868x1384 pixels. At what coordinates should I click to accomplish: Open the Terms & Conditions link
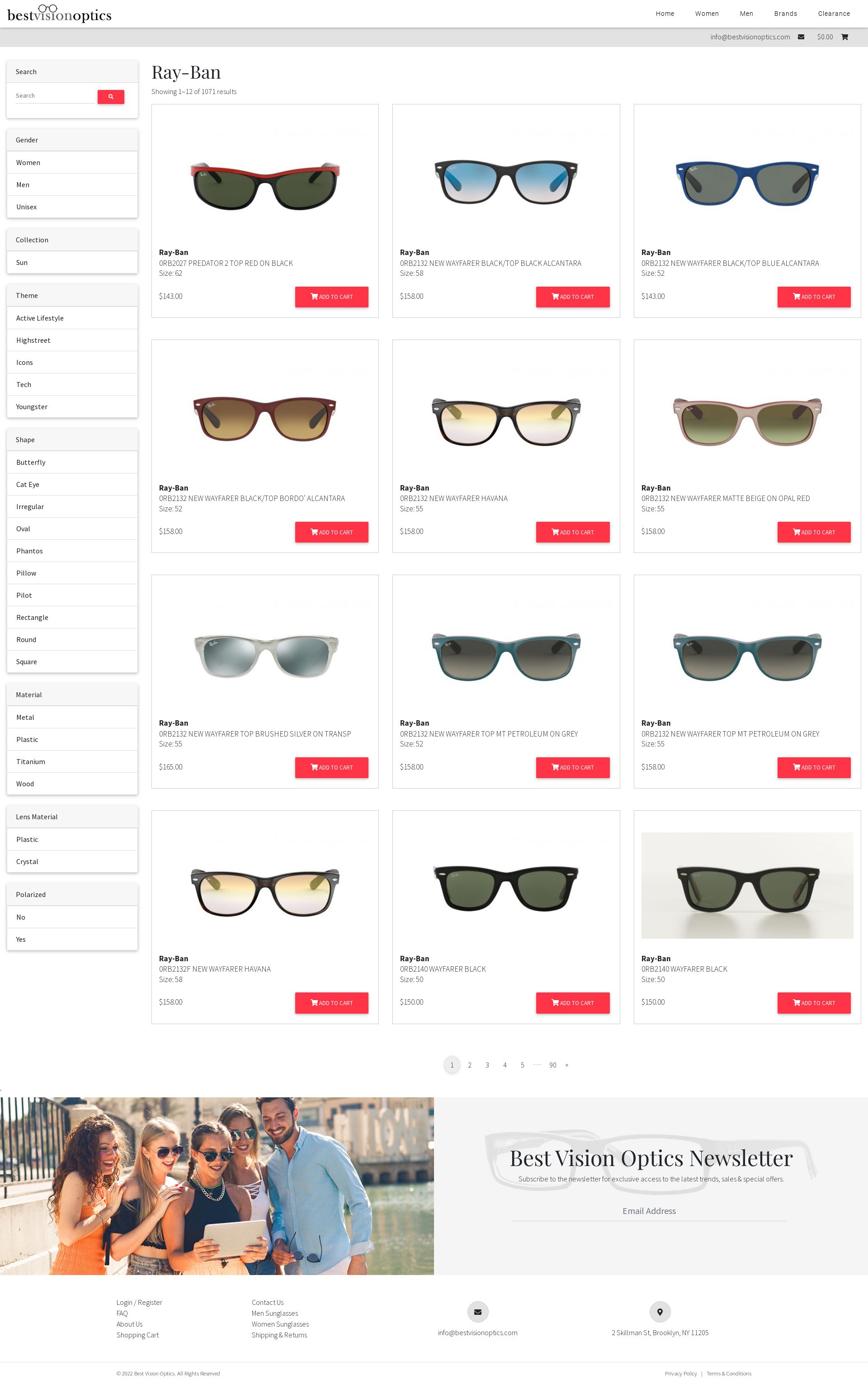[x=729, y=1374]
